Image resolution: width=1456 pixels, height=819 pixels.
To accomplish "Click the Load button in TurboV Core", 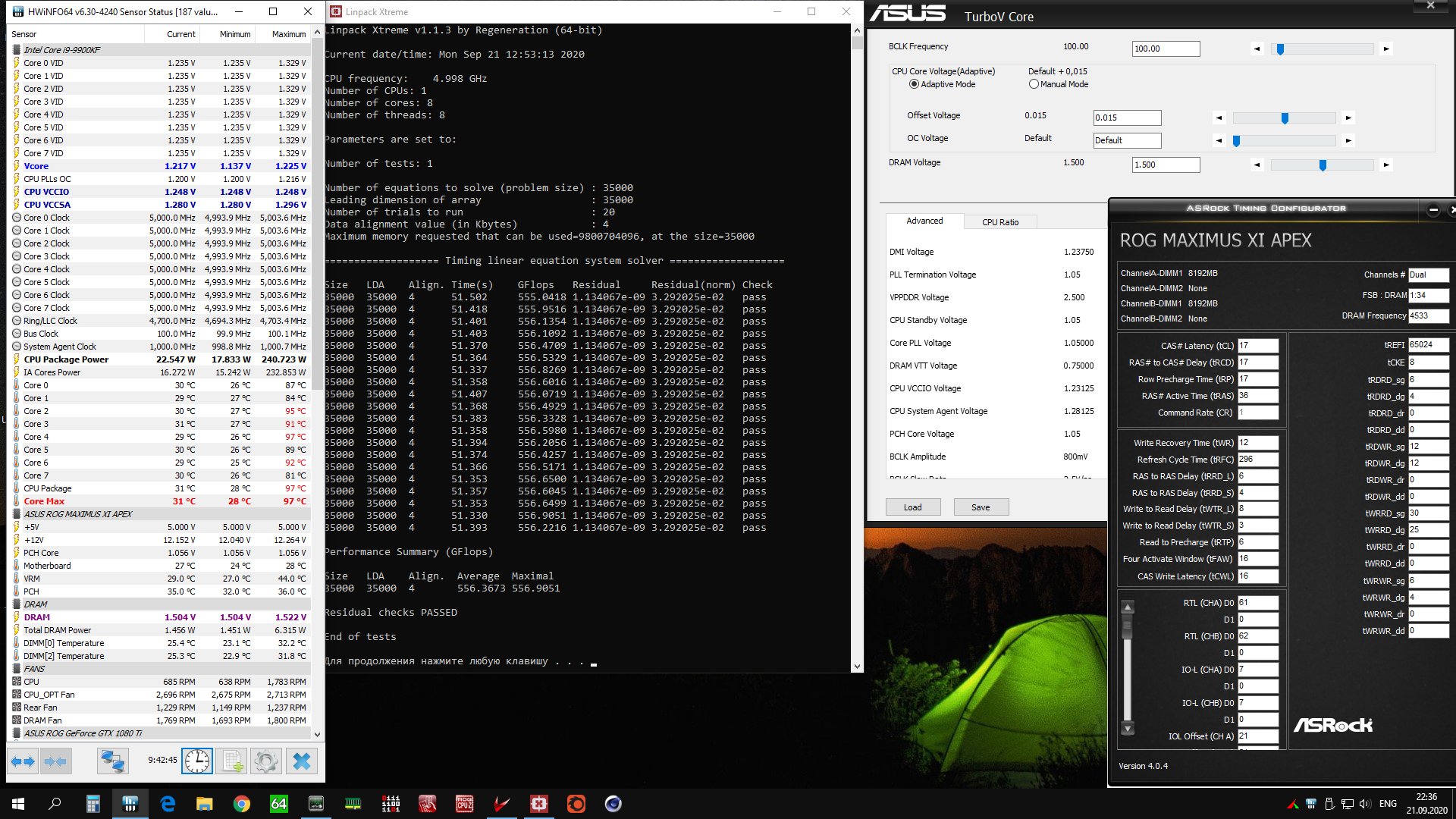I will (x=912, y=507).
